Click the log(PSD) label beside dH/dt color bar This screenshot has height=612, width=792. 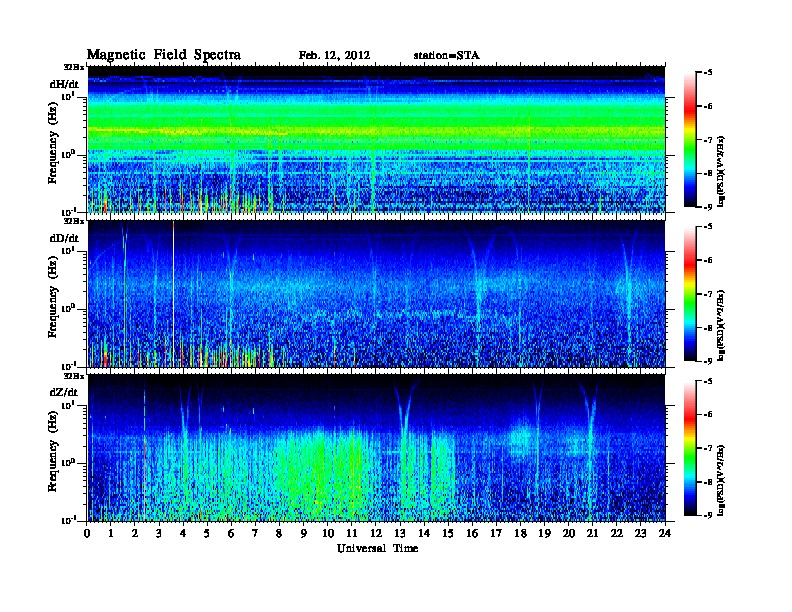click(x=721, y=171)
